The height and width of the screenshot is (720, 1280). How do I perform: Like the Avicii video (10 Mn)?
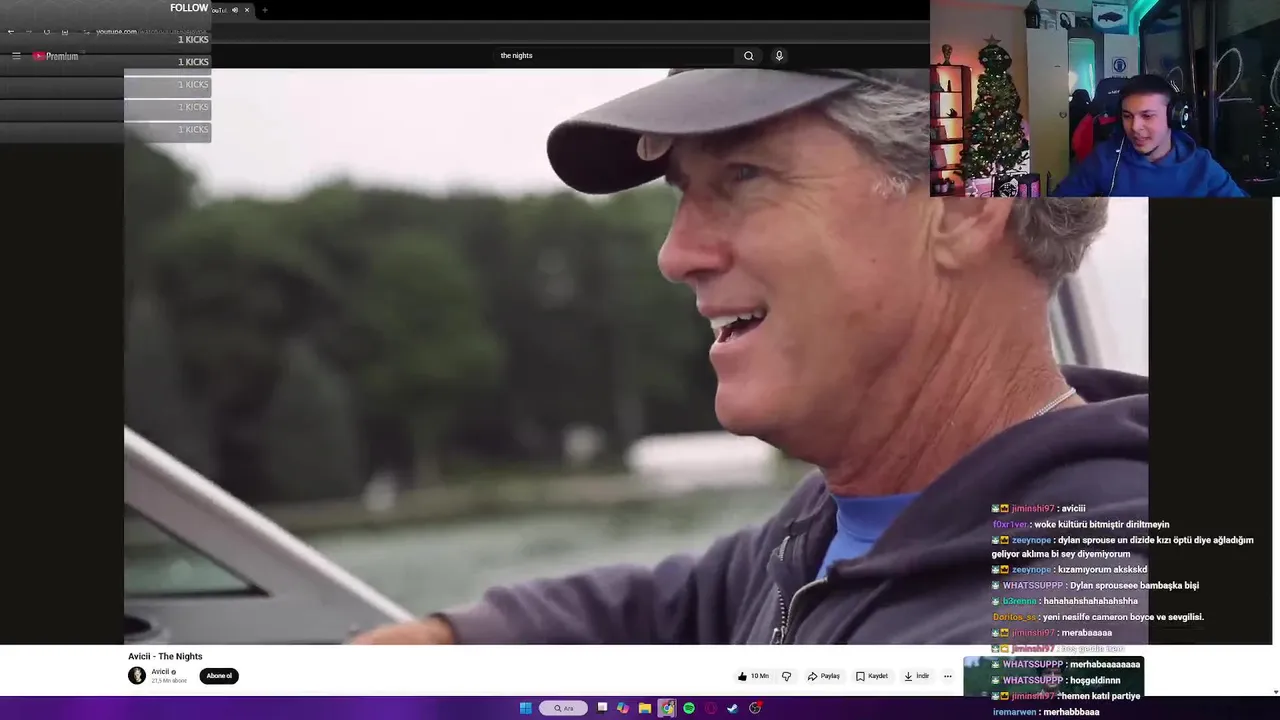tap(753, 676)
